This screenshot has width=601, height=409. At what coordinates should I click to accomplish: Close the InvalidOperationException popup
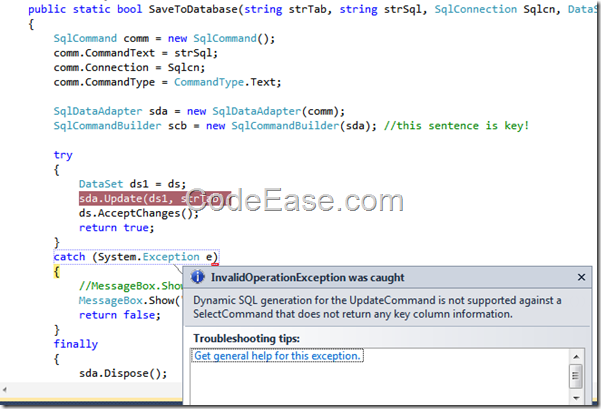click(581, 277)
